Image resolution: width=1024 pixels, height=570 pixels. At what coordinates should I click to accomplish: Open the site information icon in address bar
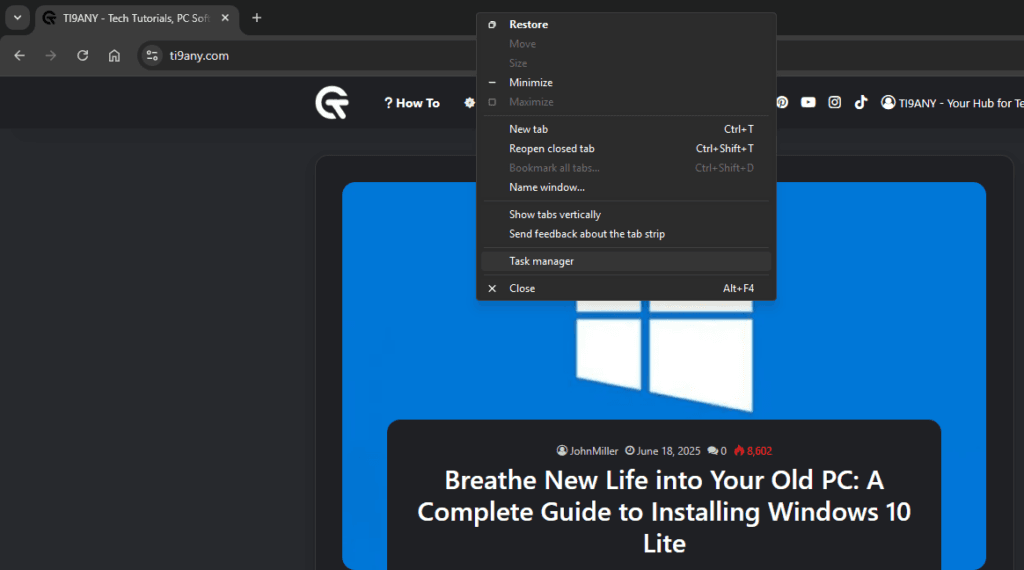point(151,56)
